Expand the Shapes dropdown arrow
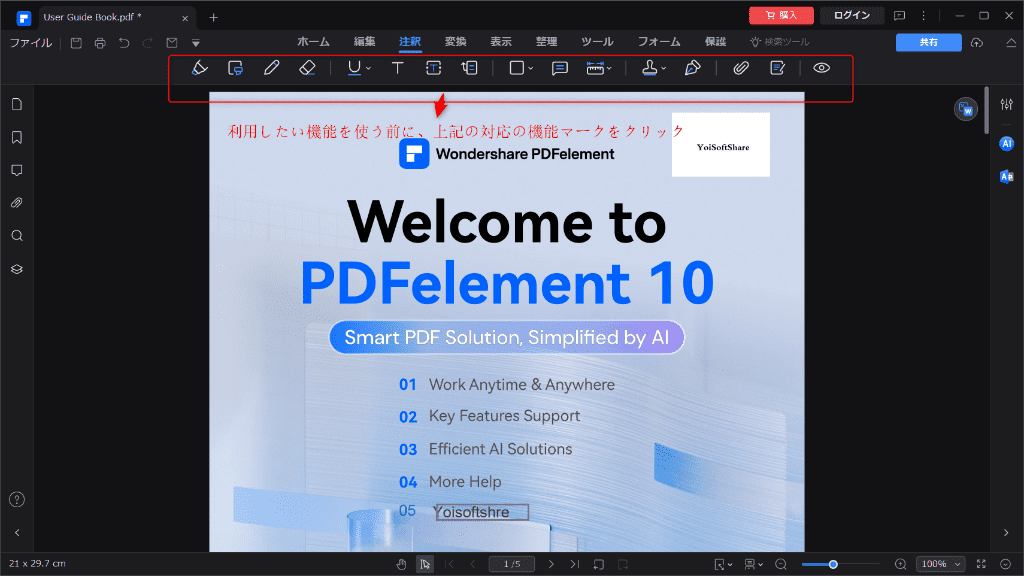Viewport: 1024px width, 576px height. coord(531,69)
